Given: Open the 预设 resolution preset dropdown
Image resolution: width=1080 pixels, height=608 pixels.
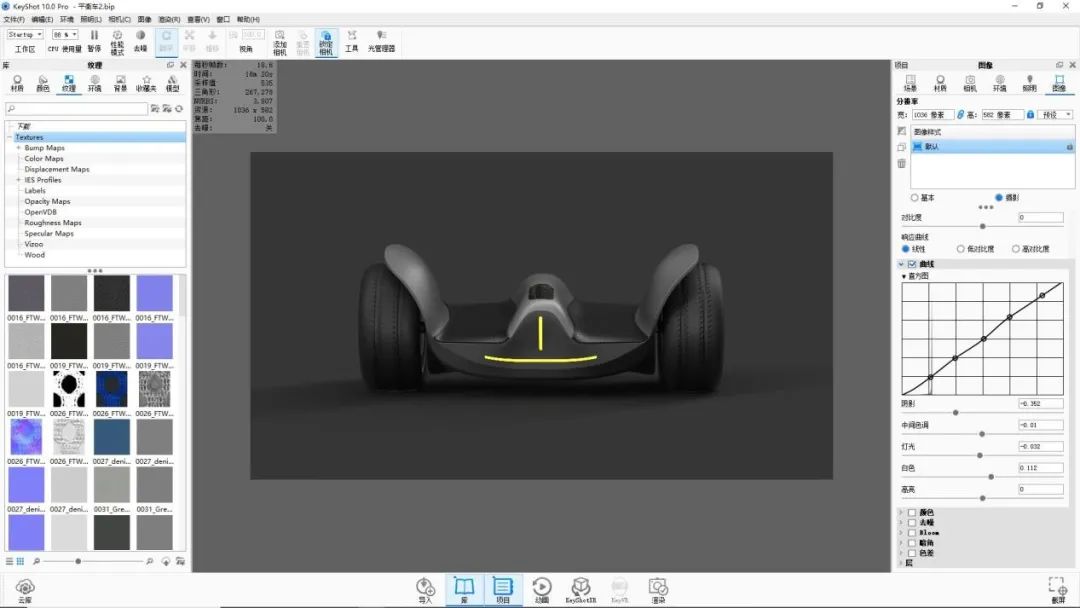Looking at the screenshot, I should pyautogui.click(x=1056, y=115).
